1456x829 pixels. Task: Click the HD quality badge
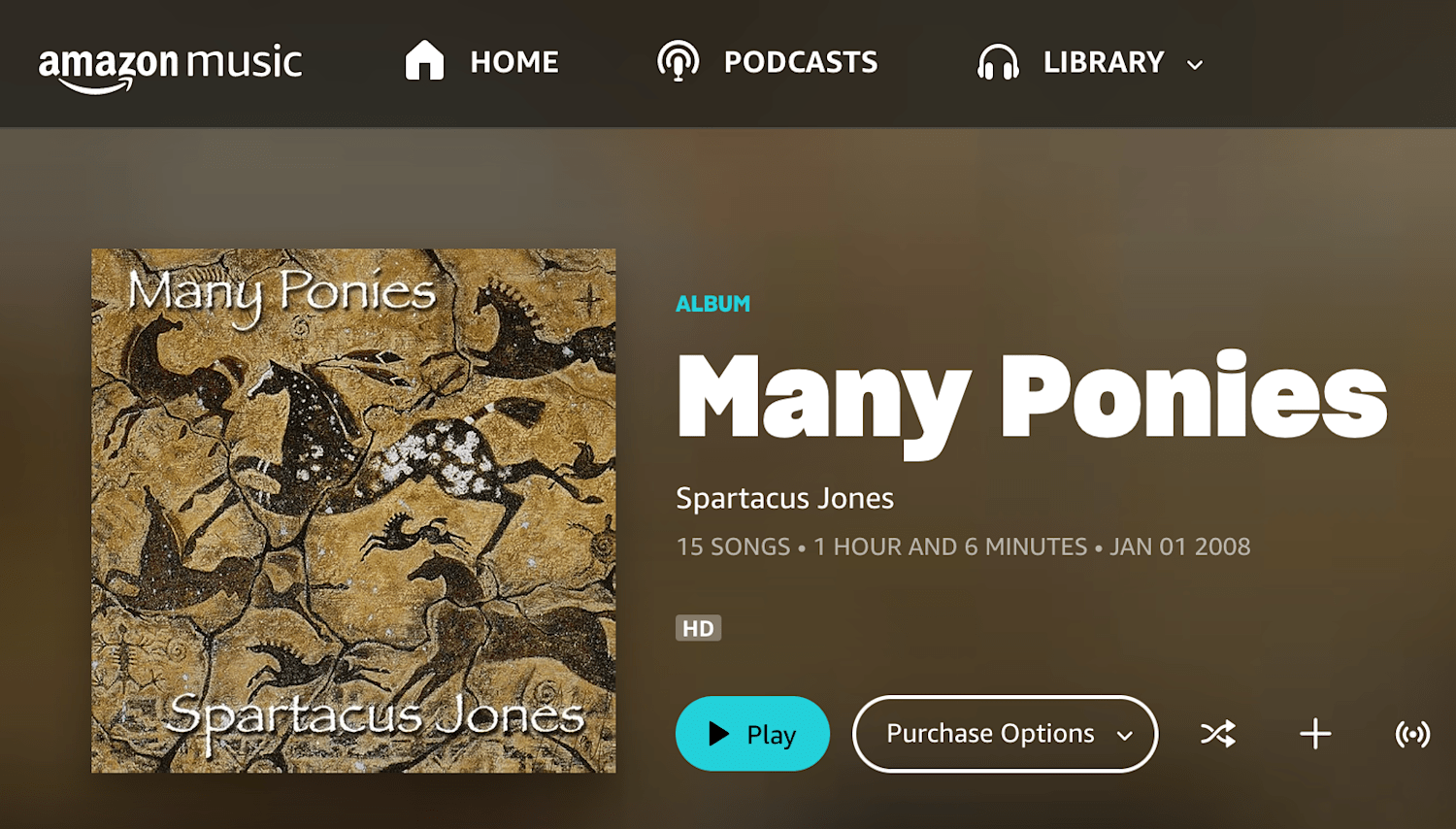tap(698, 628)
